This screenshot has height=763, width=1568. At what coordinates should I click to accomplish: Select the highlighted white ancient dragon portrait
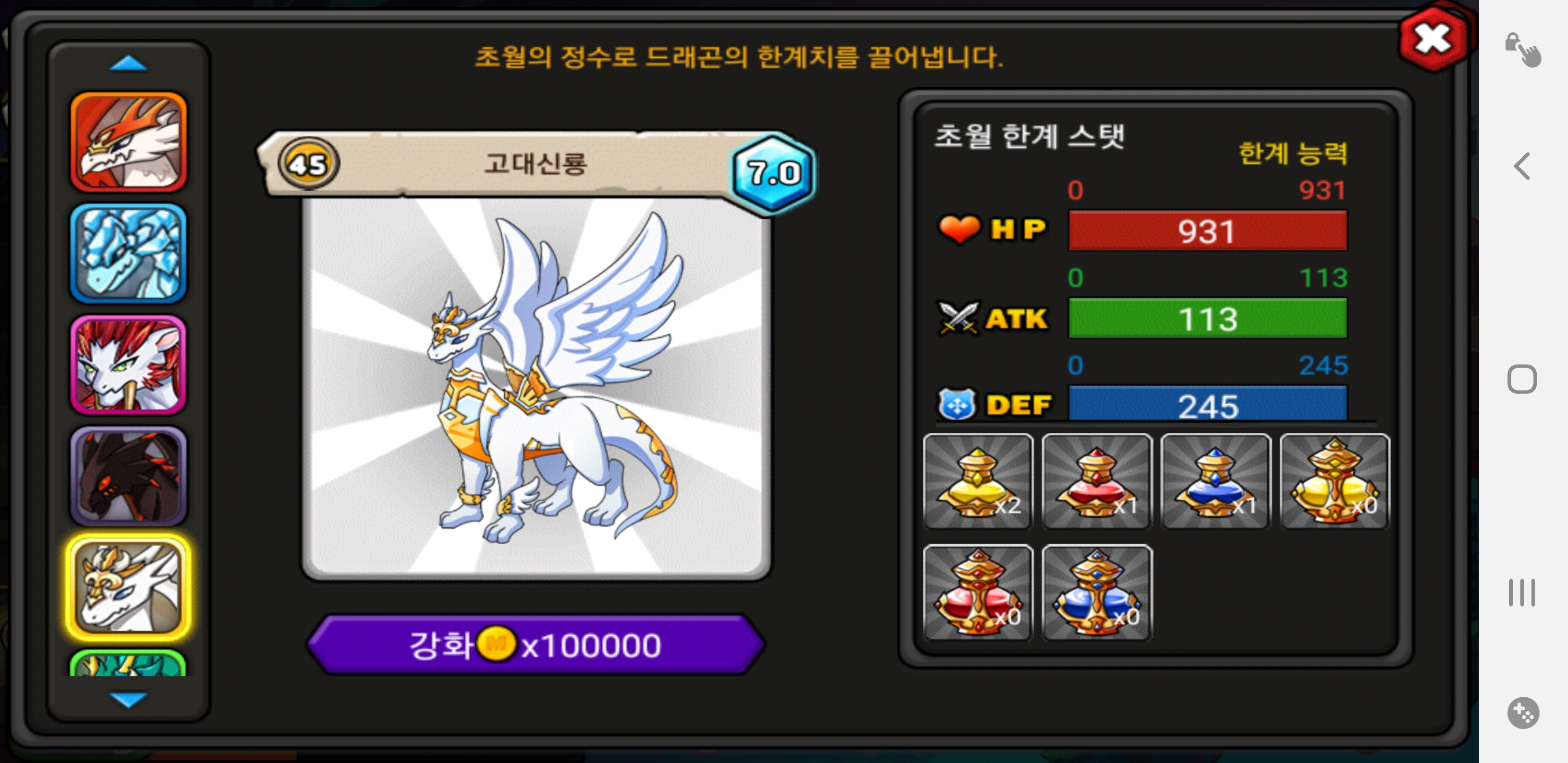[x=128, y=588]
